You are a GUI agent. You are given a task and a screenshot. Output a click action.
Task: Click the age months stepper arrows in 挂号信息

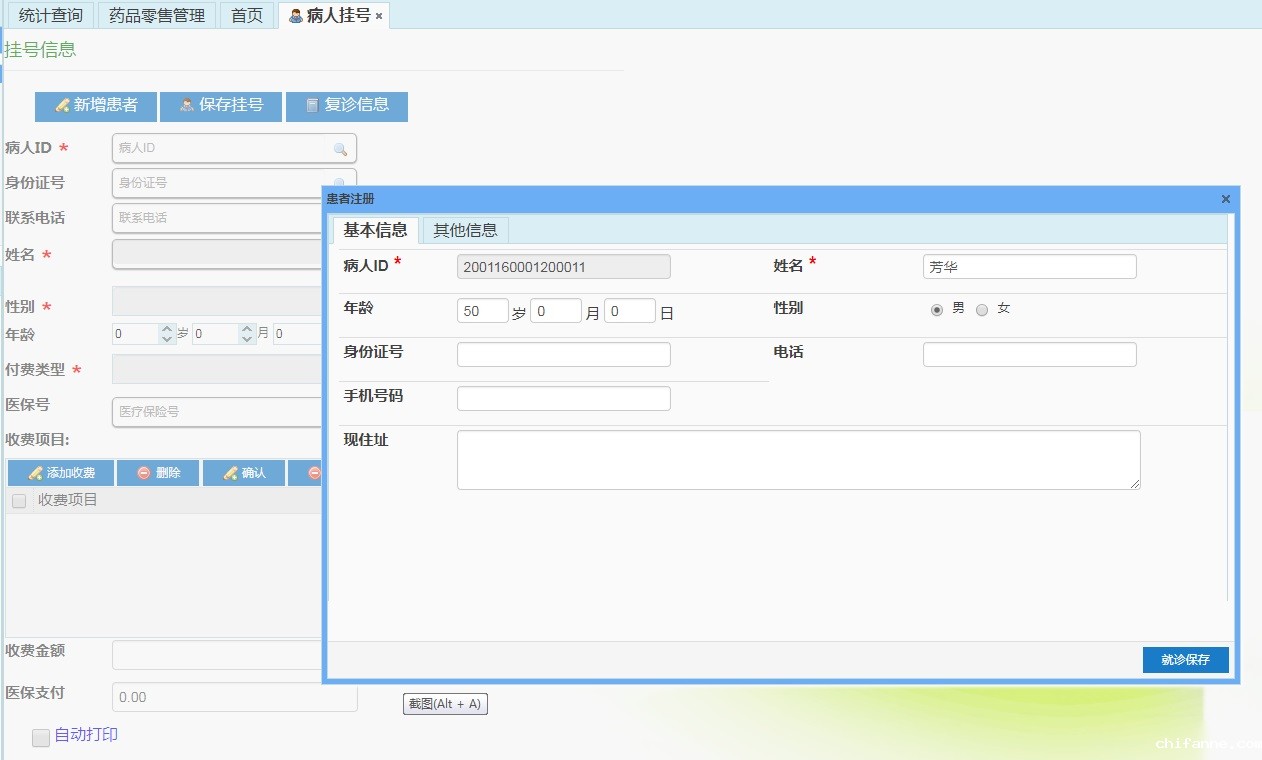coord(247,334)
